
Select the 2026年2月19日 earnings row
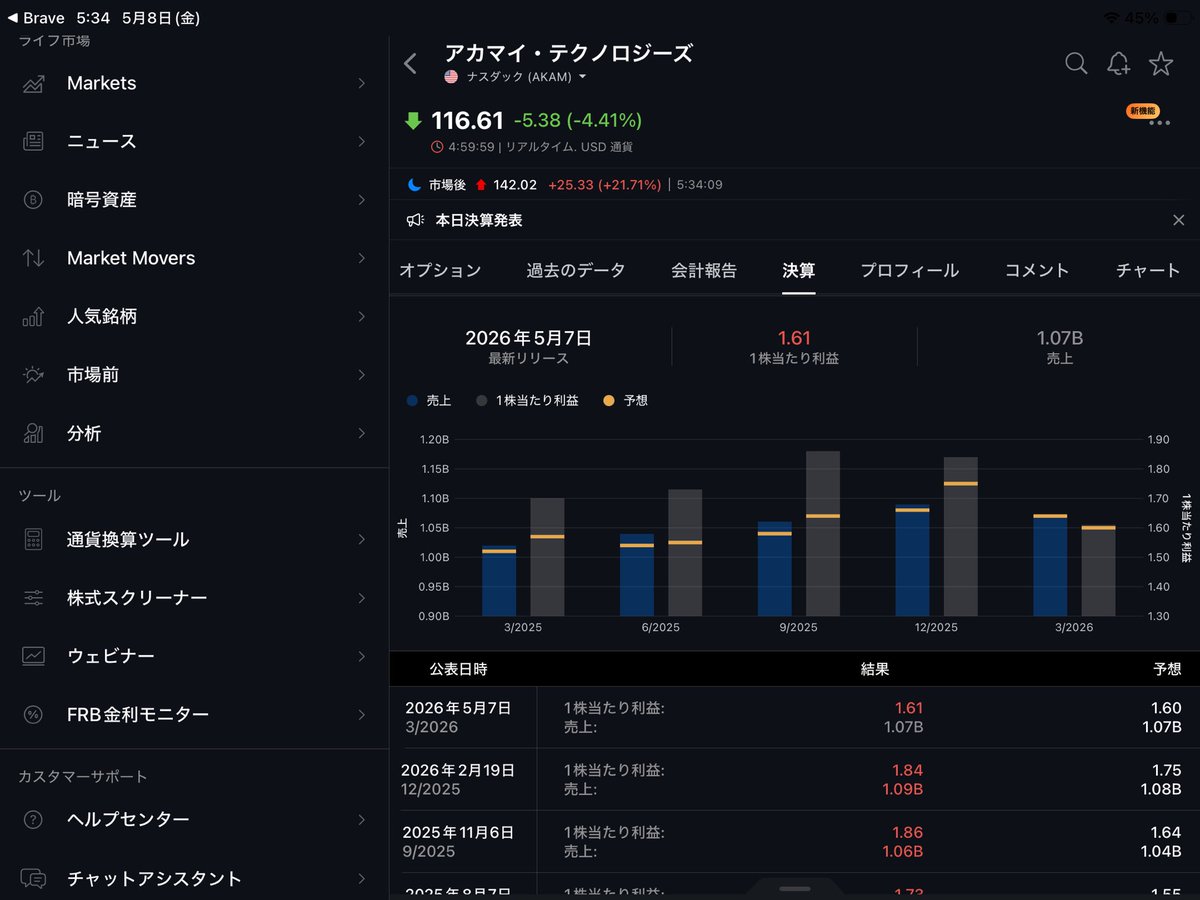pyautogui.click(x=795, y=780)
